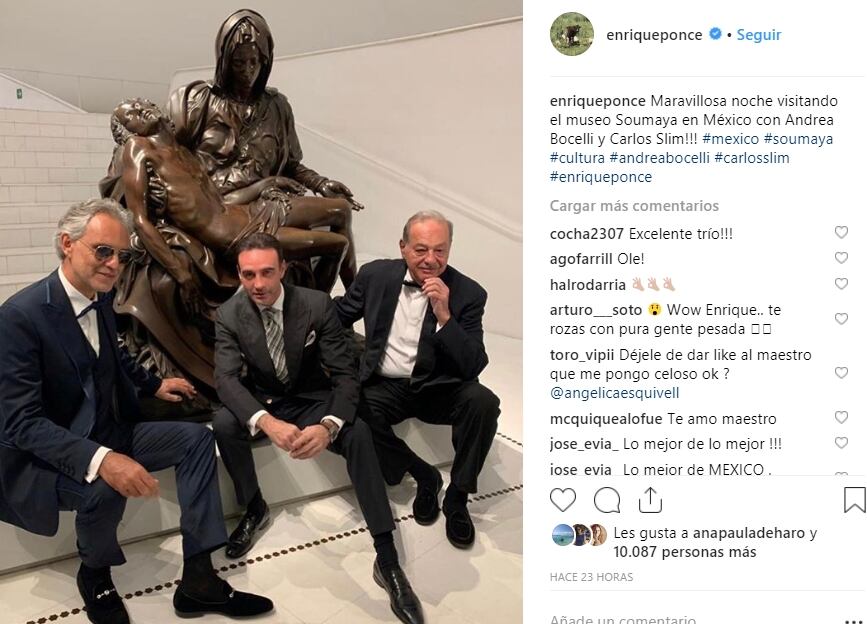Like the halrodarria comment

click(x=841, y=284)
